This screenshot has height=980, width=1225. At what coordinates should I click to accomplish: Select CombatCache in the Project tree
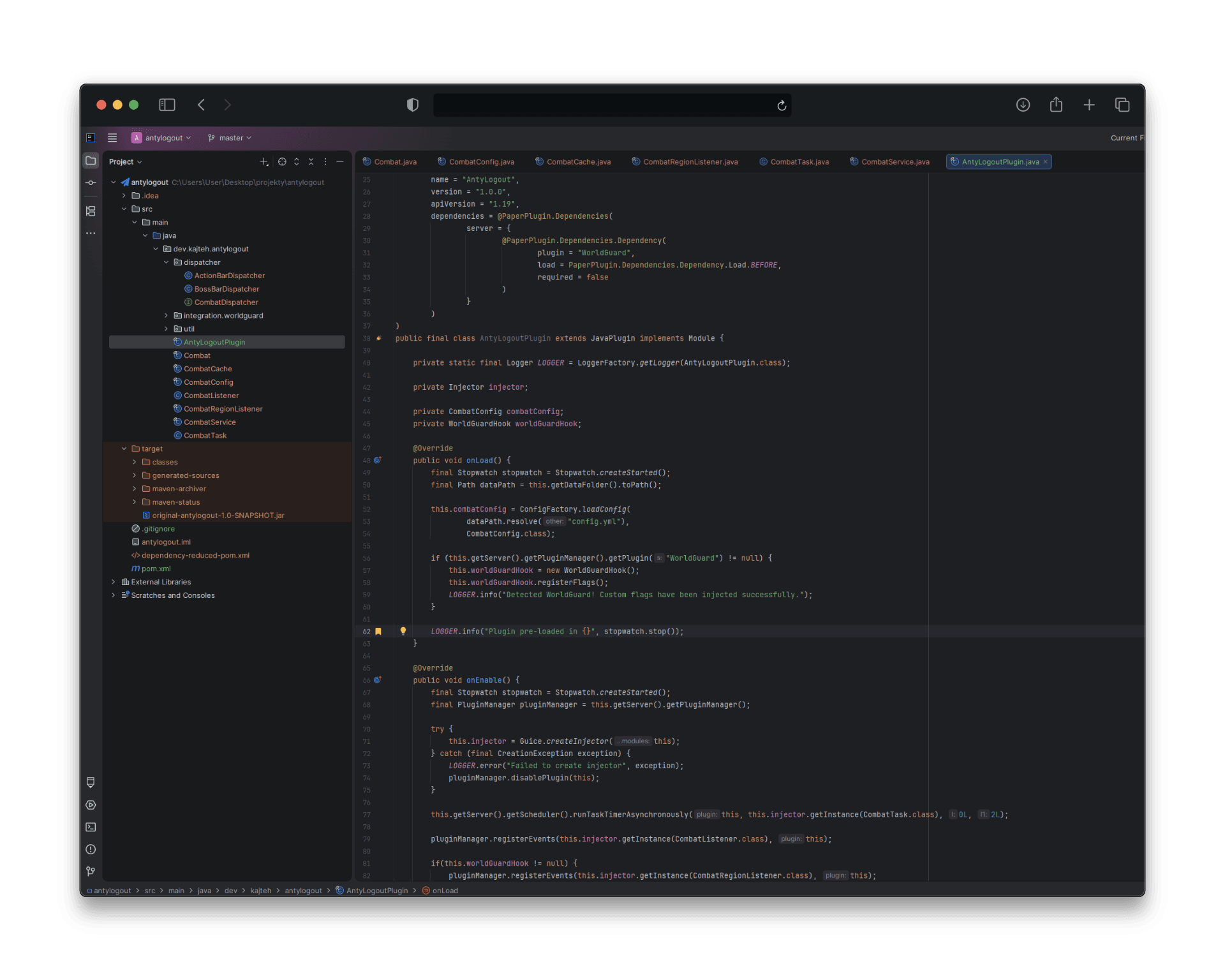coord(209,369)
